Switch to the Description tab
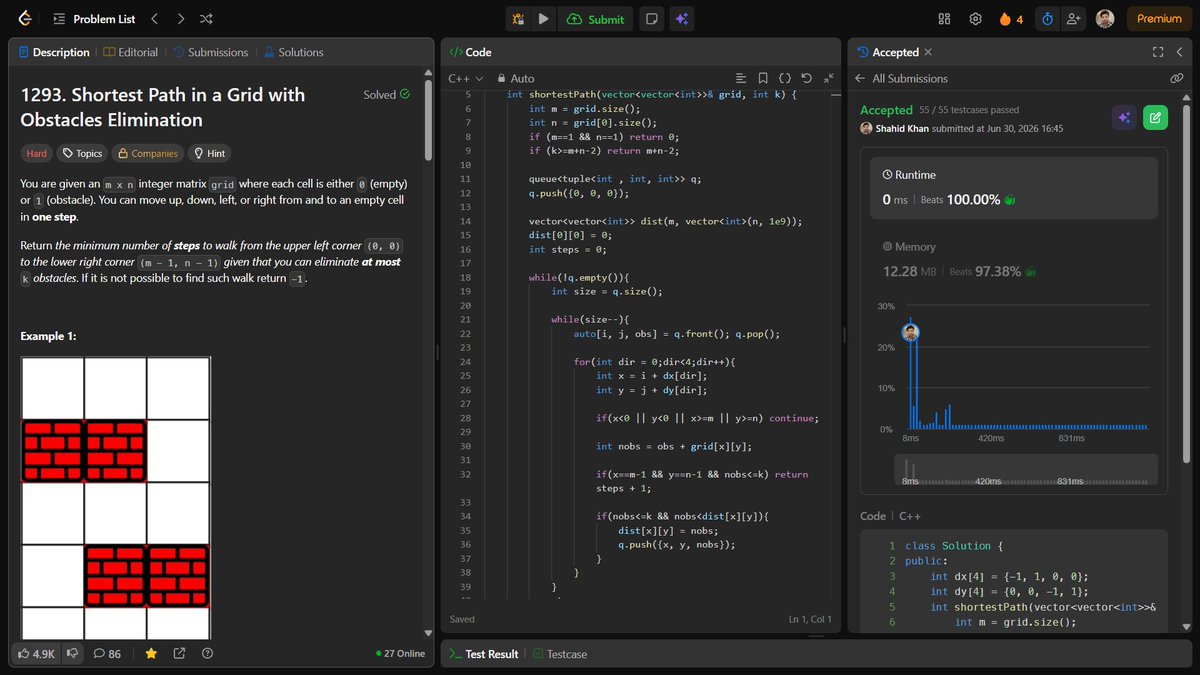 point(54,52)
